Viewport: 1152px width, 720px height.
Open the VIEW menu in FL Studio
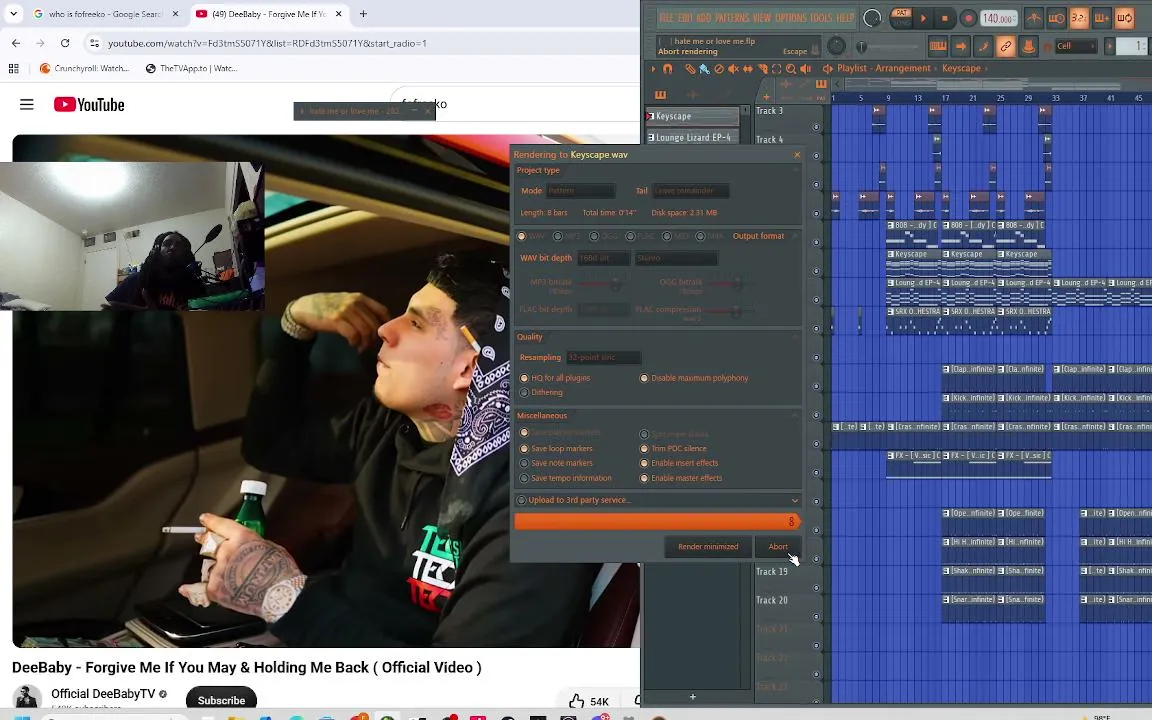click(x=762, y=18)
